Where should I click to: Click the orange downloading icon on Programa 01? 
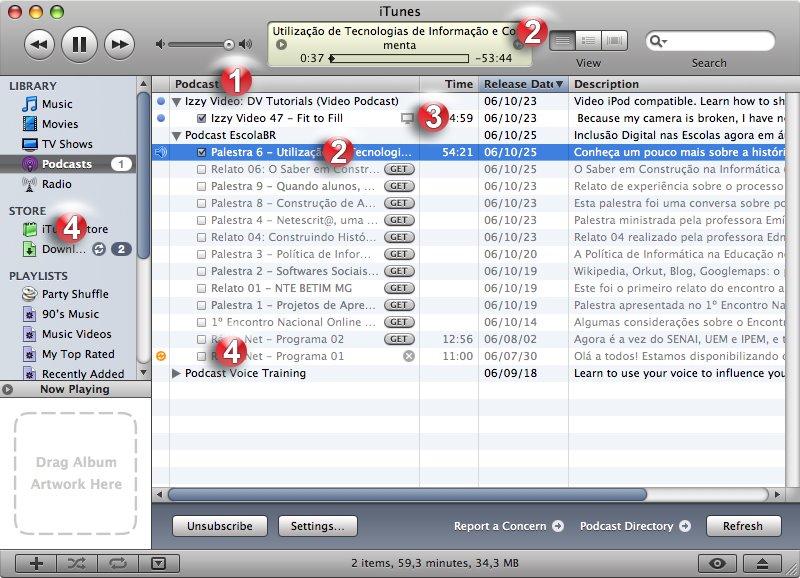161,356
